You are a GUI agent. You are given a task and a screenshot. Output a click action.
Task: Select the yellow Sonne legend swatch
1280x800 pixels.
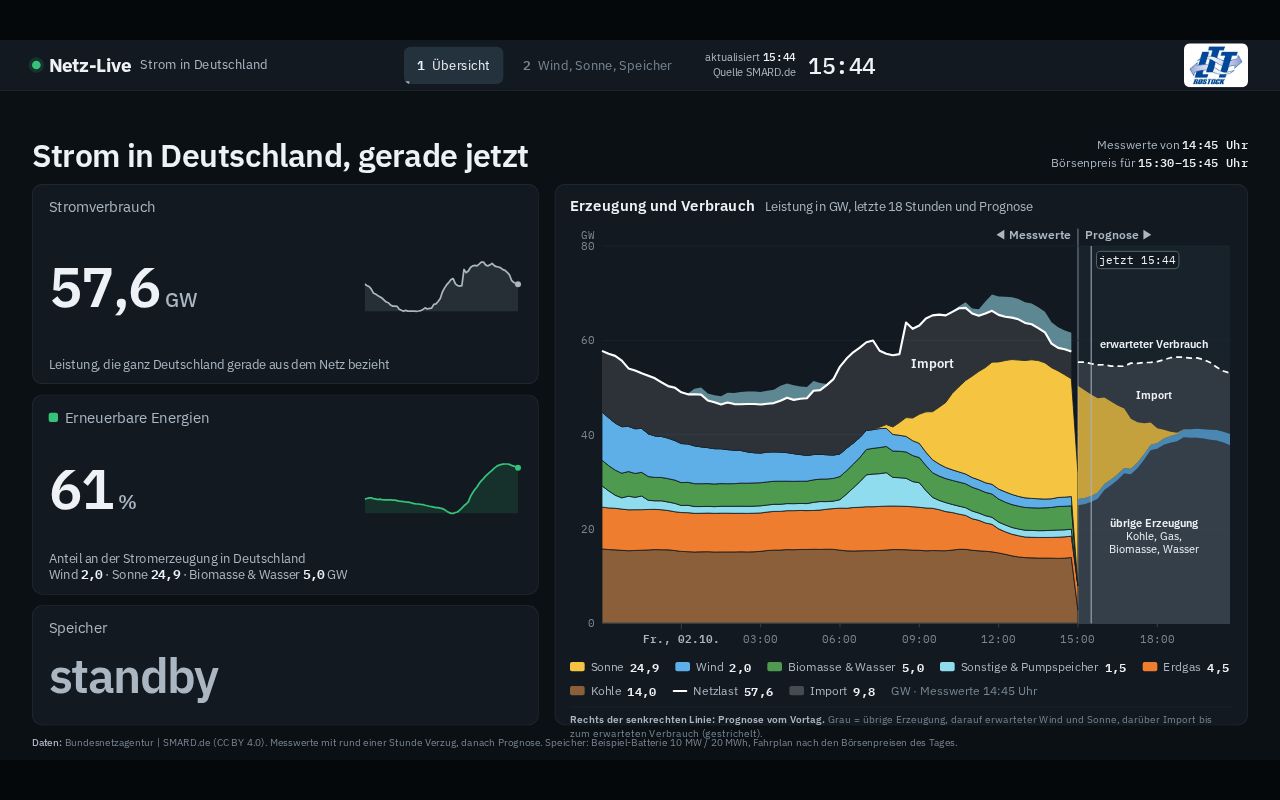pyautogui.click(x=577, y=667)
